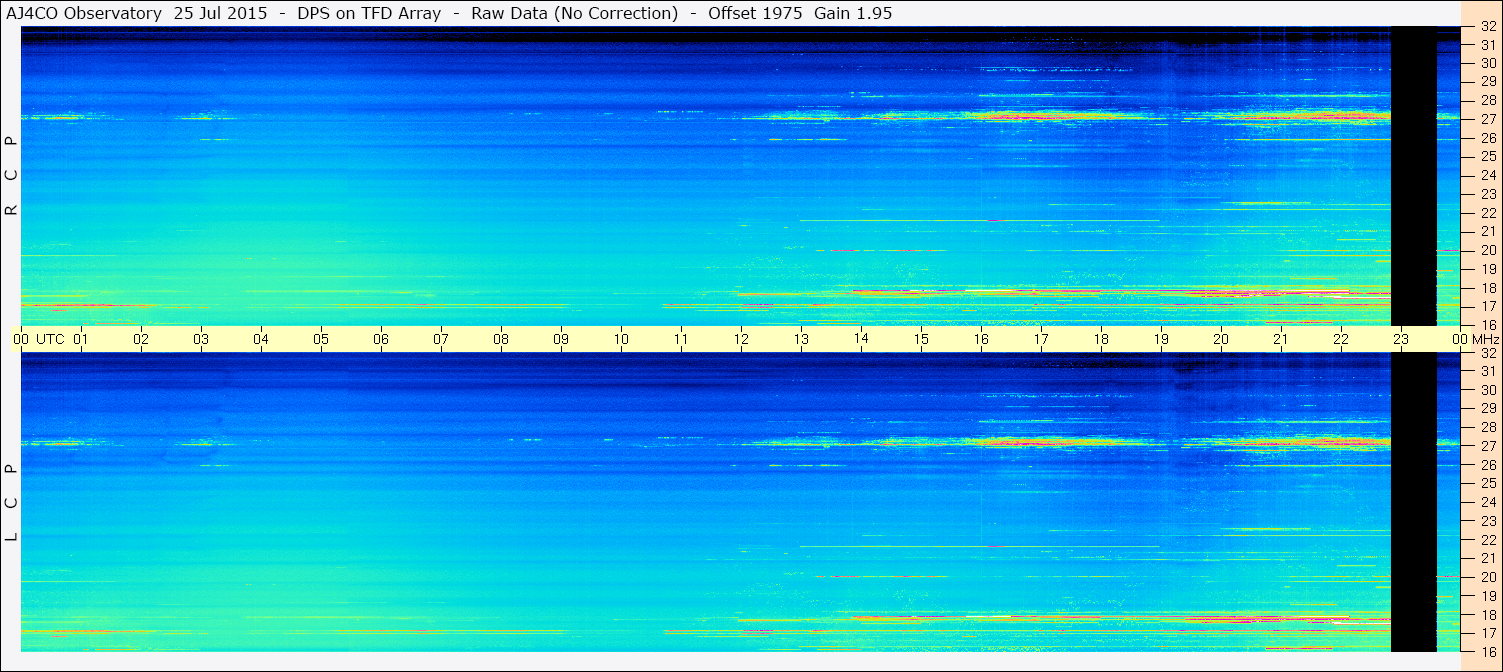
Task: Pick the 06 hour time marker
Action: point(381,339)
